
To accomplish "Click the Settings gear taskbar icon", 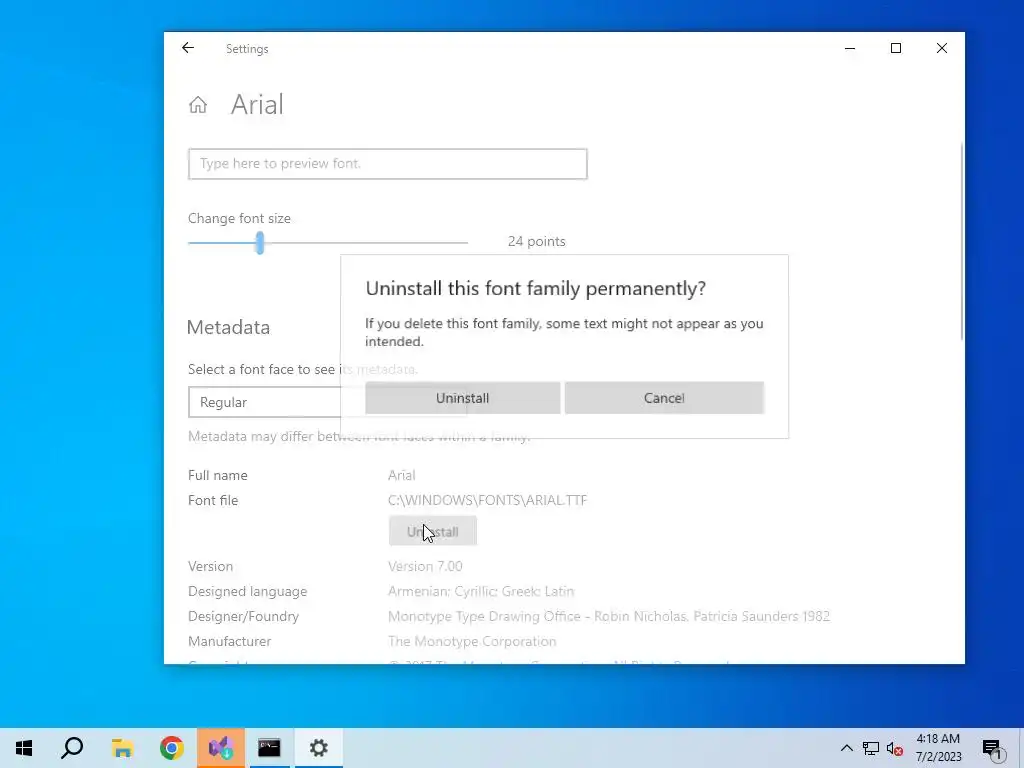I will click(319, 748).
